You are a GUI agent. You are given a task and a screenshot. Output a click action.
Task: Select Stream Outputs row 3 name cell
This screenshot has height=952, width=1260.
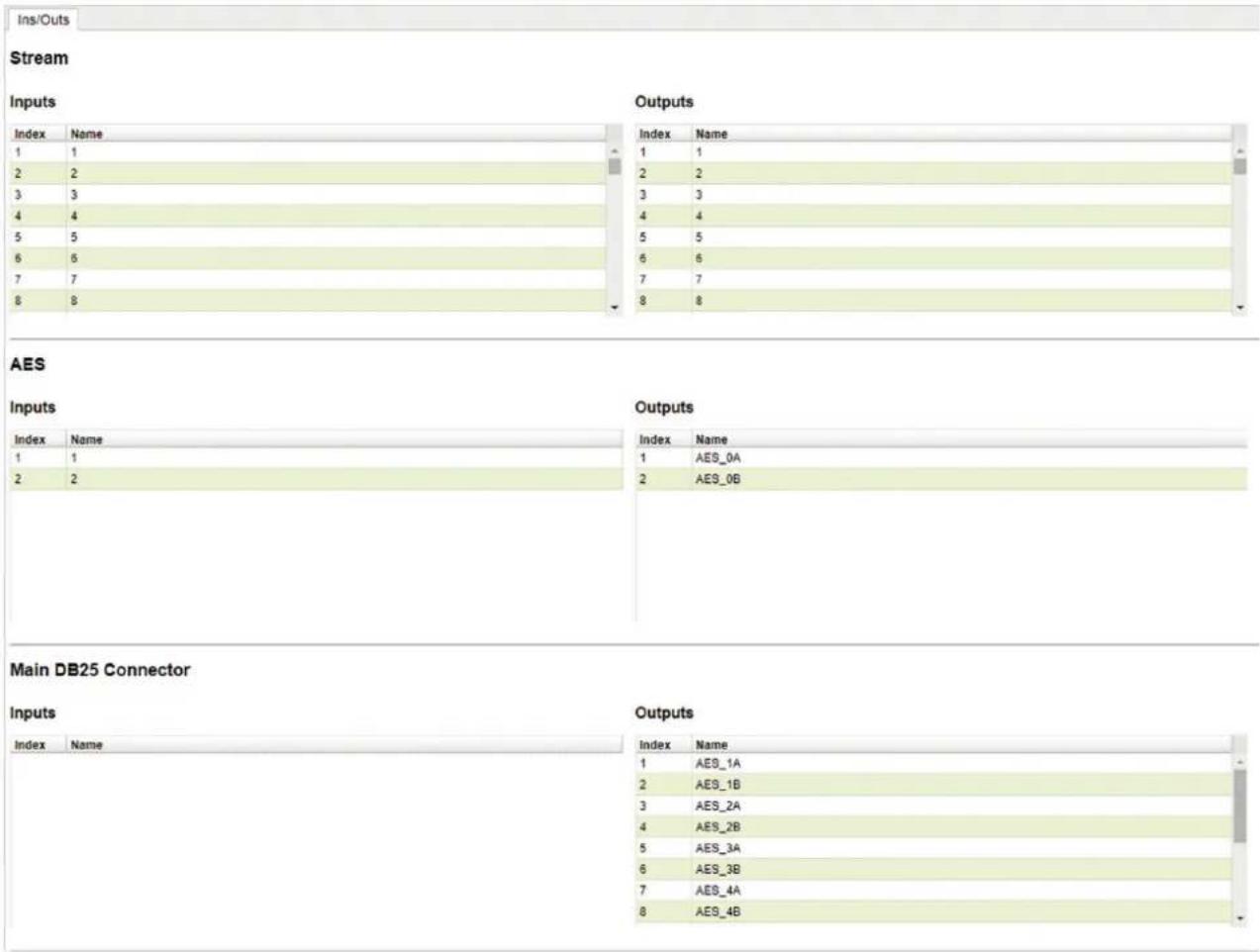[961, 195]
